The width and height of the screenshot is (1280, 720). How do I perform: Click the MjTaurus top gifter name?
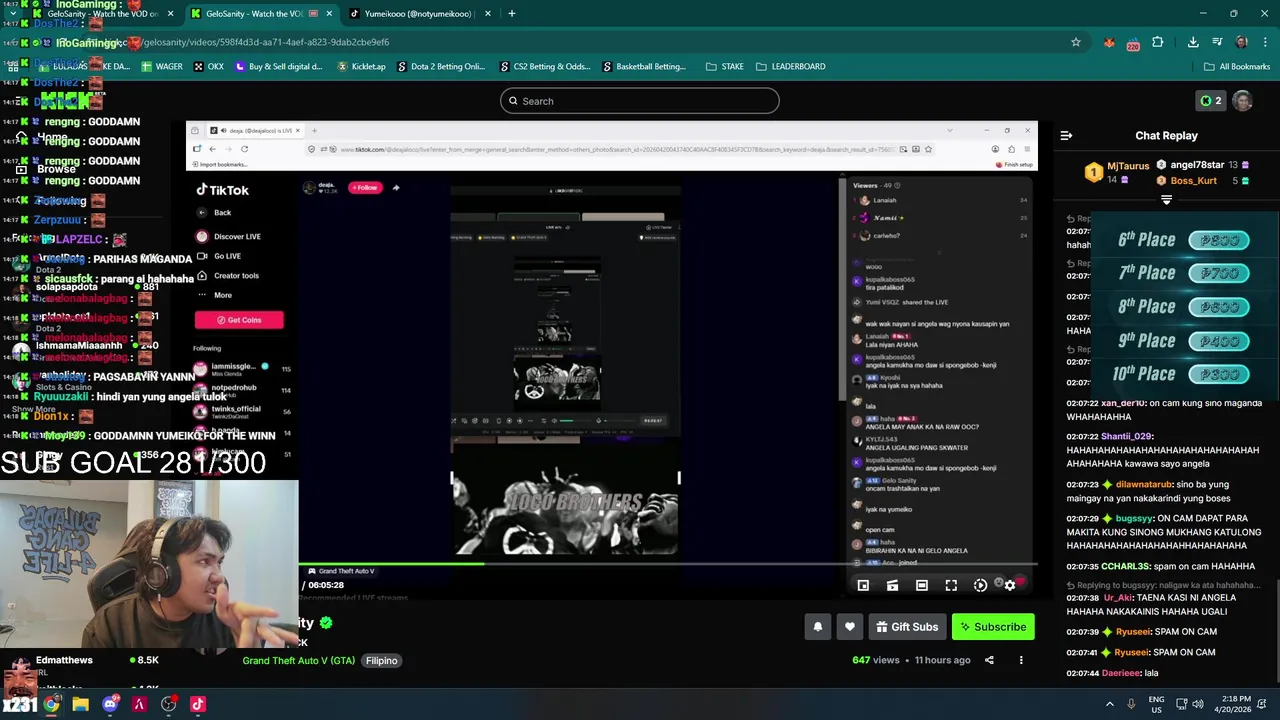click(x=1128, y=166)
